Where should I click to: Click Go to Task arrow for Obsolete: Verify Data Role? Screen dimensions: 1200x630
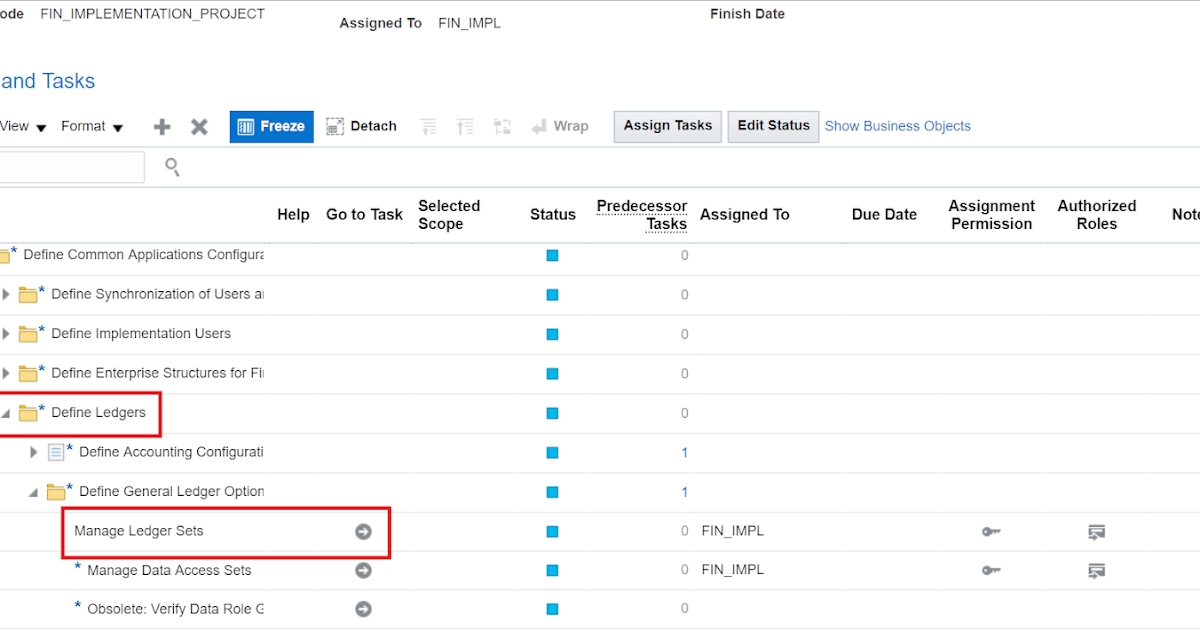coord(363,609)
